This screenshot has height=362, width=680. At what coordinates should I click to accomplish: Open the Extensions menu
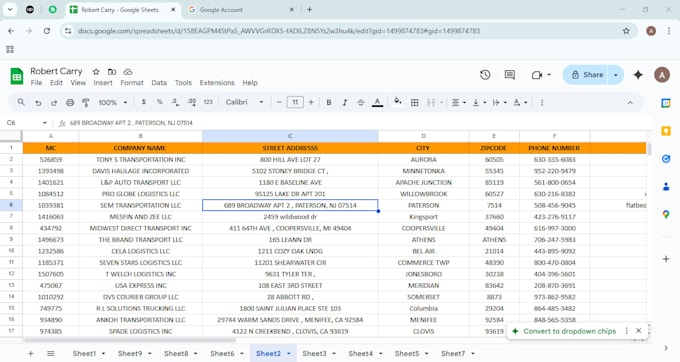pos(217,83)
